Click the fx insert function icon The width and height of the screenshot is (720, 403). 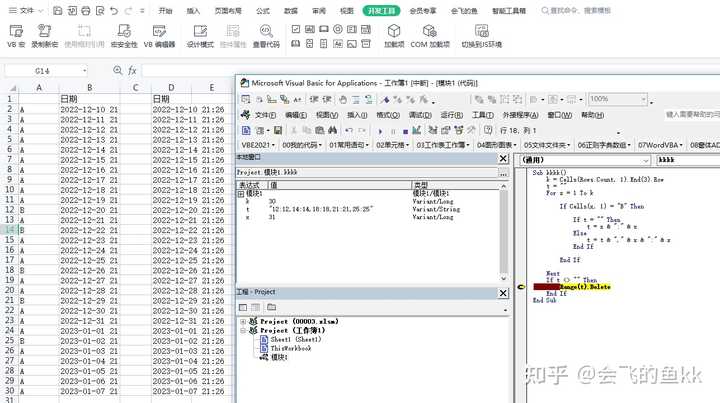click(x=132, y=70)
